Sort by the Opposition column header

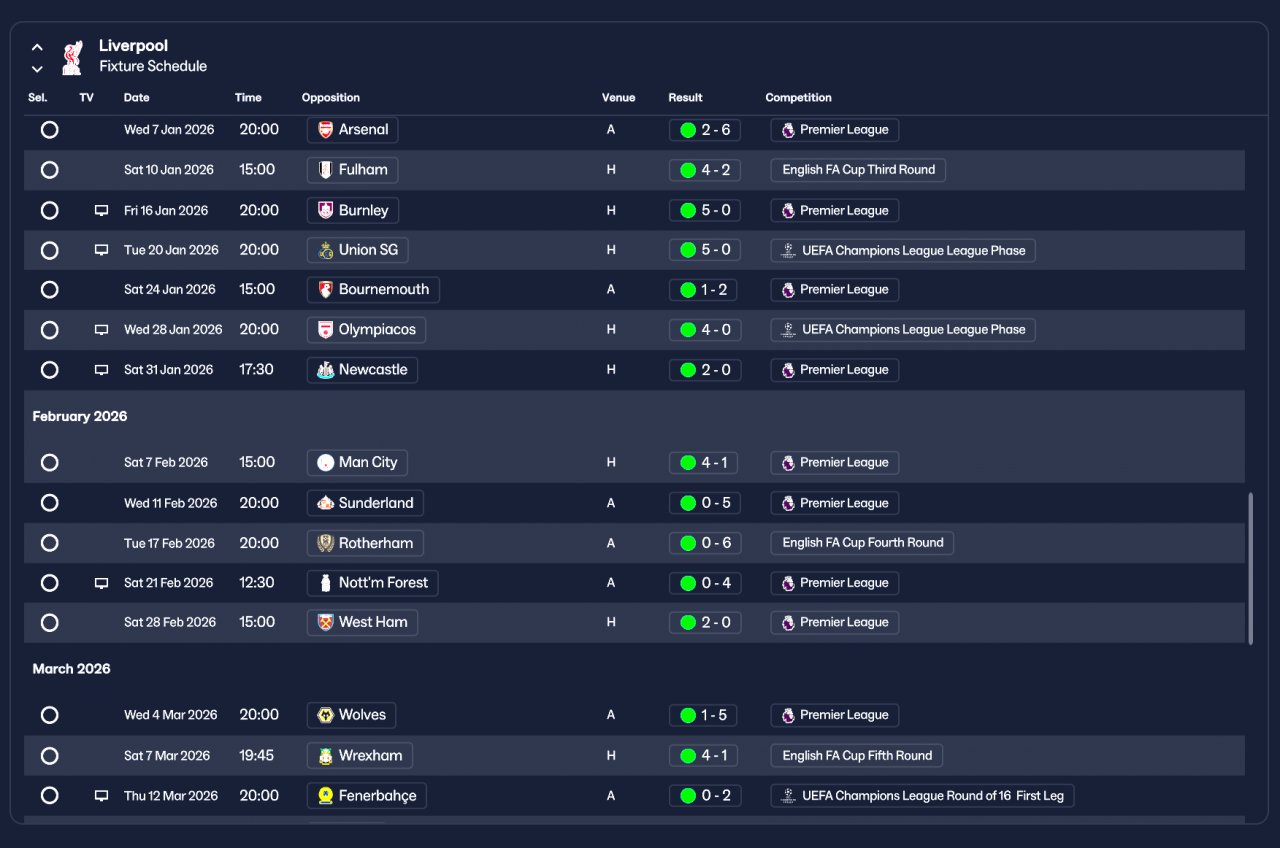tap(331, 98)
